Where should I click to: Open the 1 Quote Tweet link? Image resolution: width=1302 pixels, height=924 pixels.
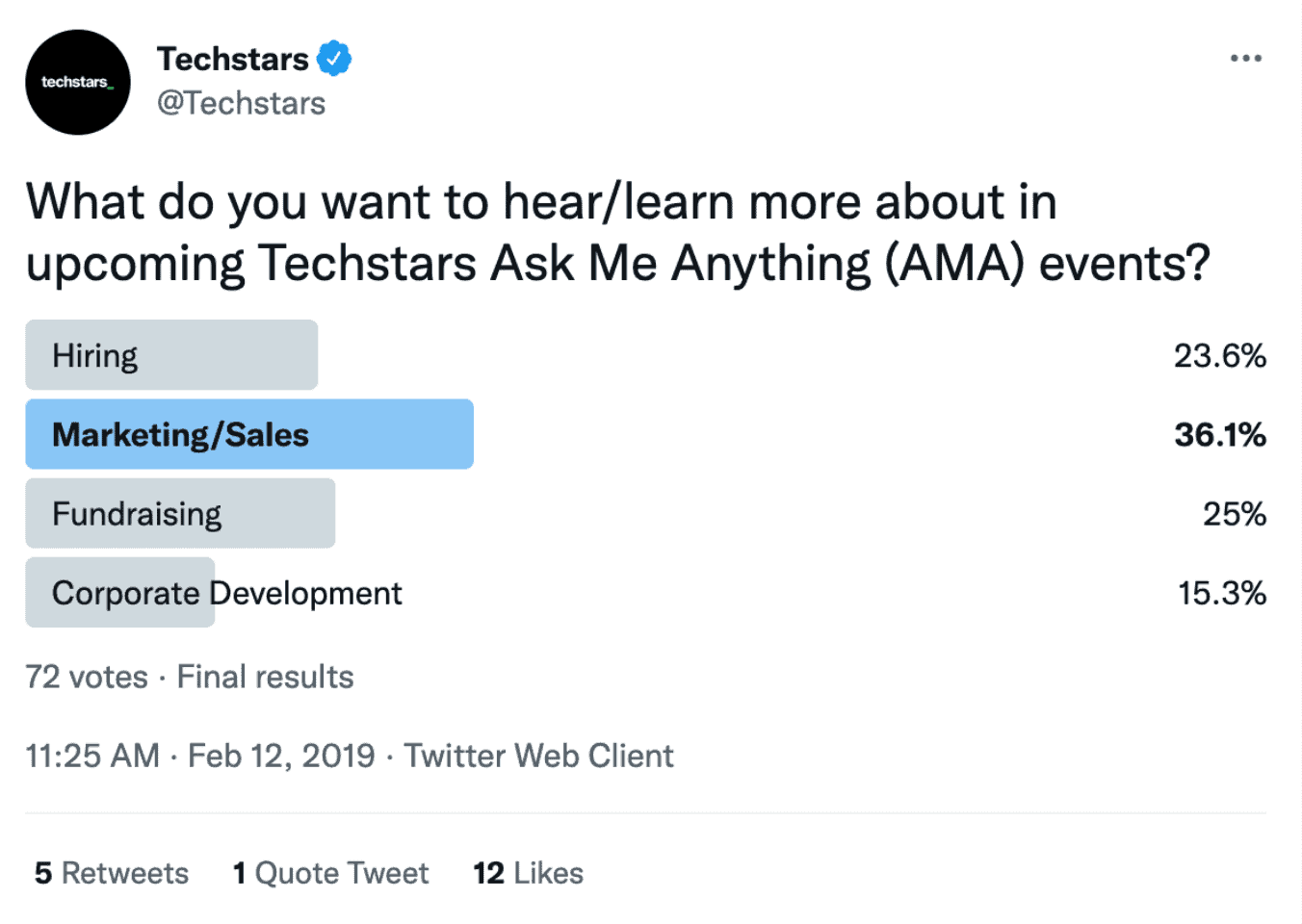pyautogui.click(x=330, y=873)
